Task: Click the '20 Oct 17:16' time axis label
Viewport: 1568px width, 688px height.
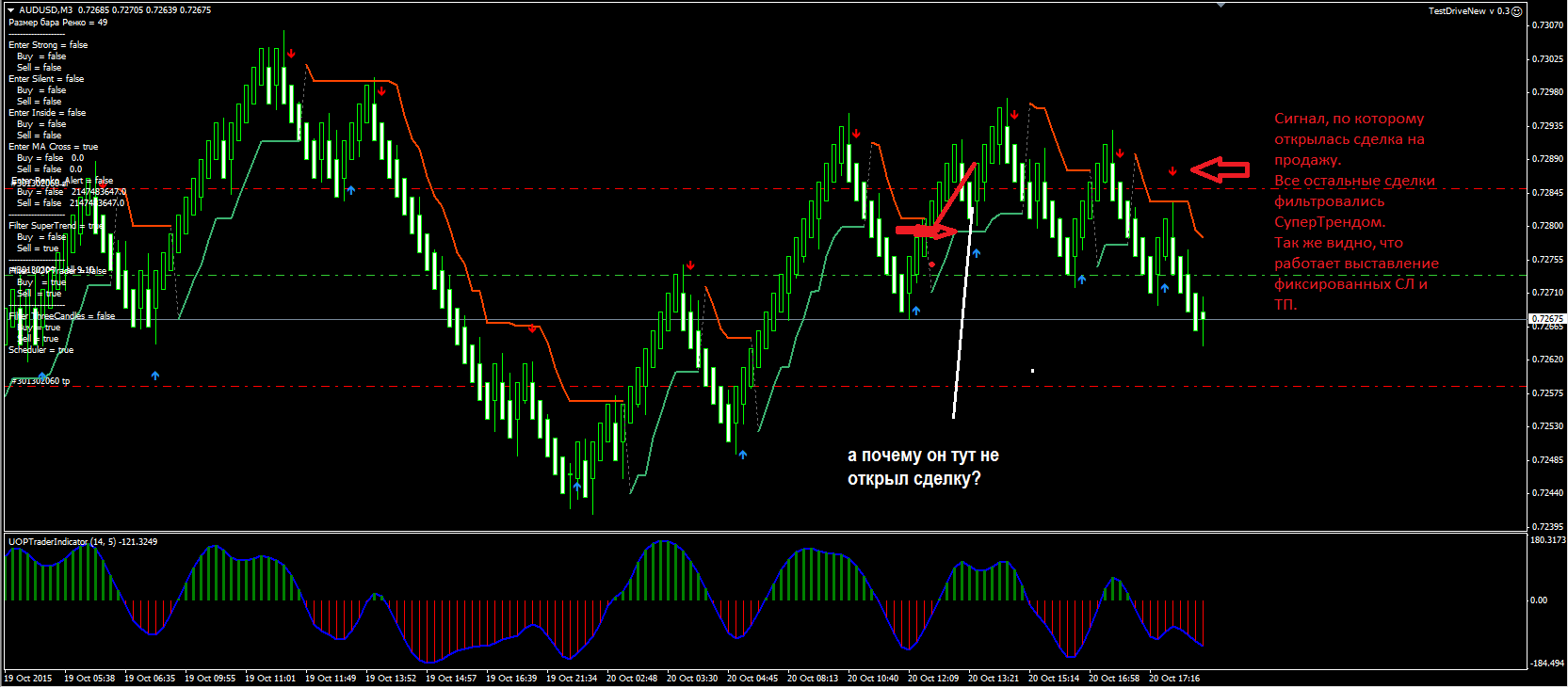Action: [1174, 679]
